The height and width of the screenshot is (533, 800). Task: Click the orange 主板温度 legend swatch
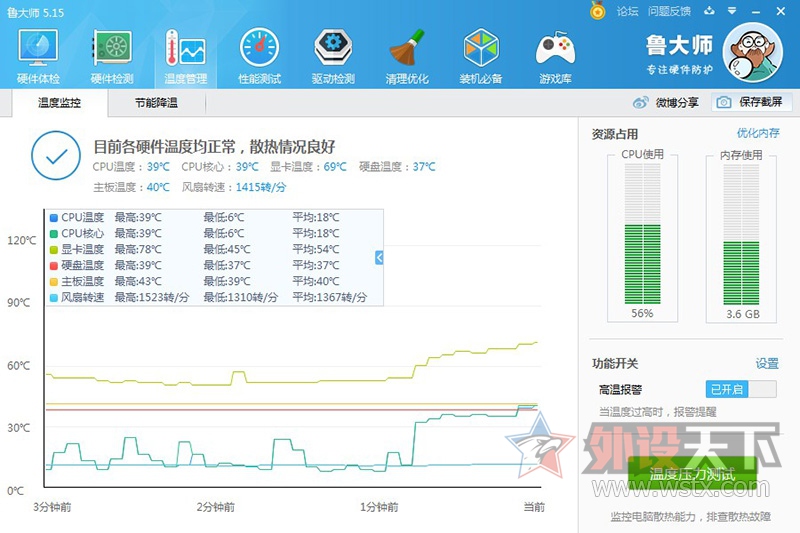point(54,281)
